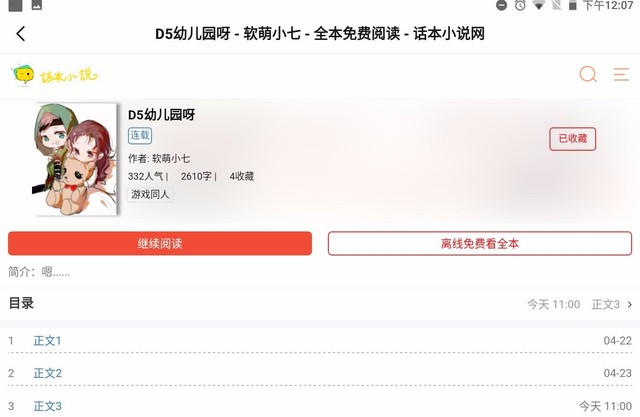Viewport: 640px width, 417px height.
Task: Tap the do-not-disturb status bar icon
Action: [x=502, y=5]
